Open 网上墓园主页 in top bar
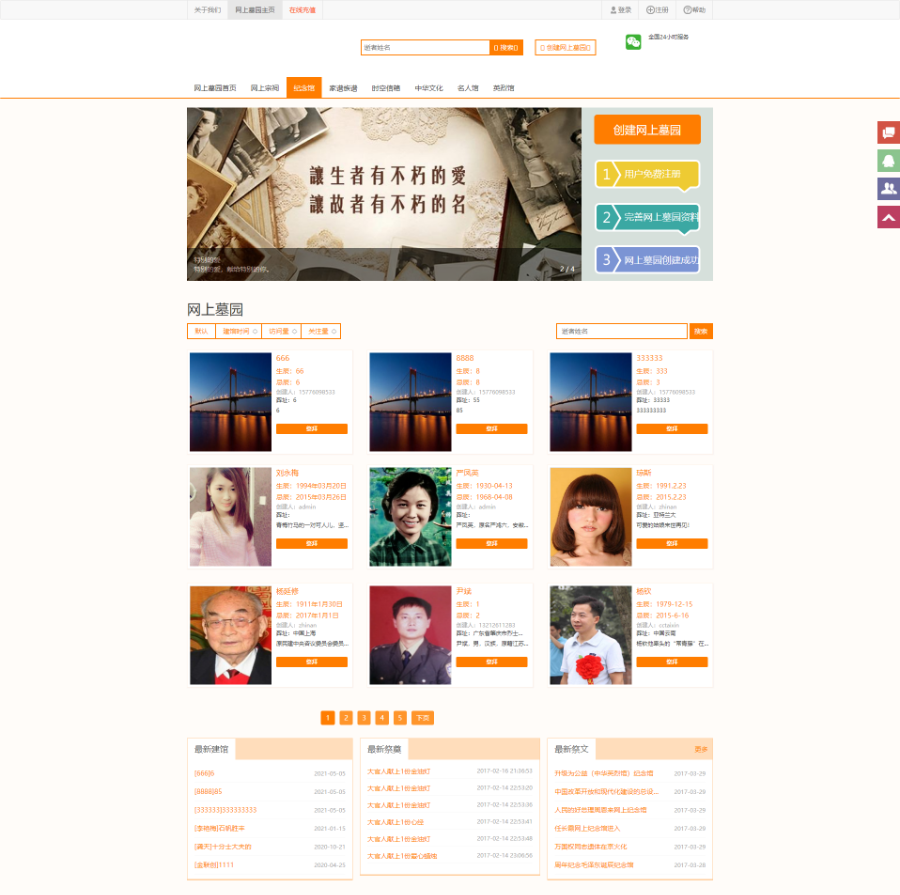The width and height of the screenshot is (900, 895). tap(255, 10)
